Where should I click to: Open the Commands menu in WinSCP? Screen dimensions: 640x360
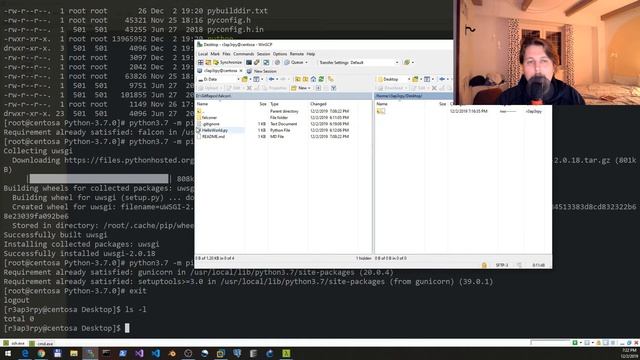coord(244,54)
